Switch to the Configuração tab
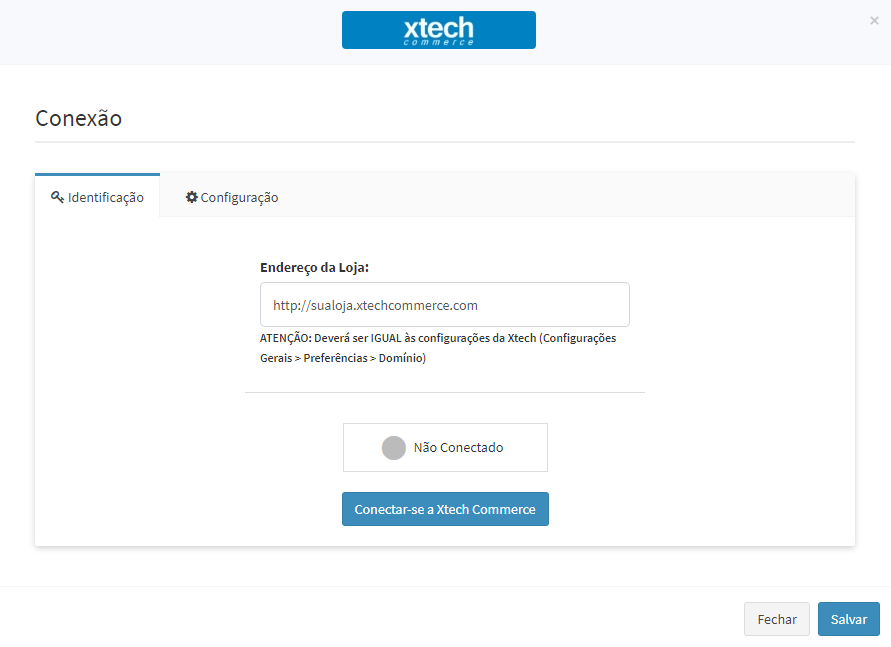Viewport: 891px width, 647px height. [232, 197]
